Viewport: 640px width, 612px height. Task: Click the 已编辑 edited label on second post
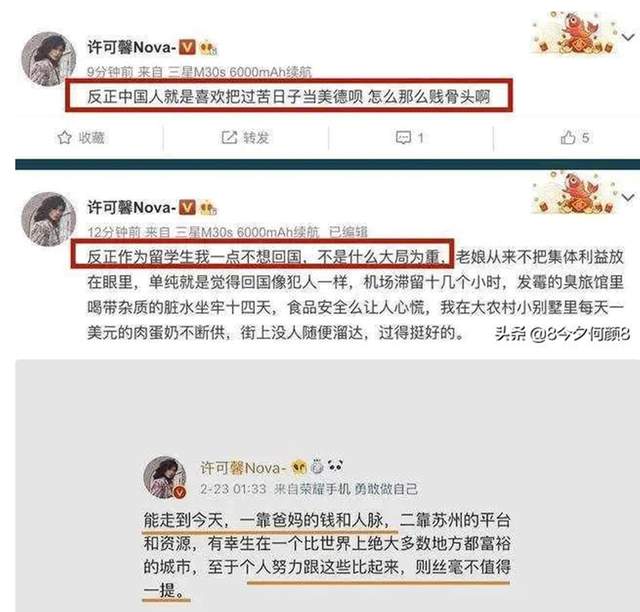point(348,232)
